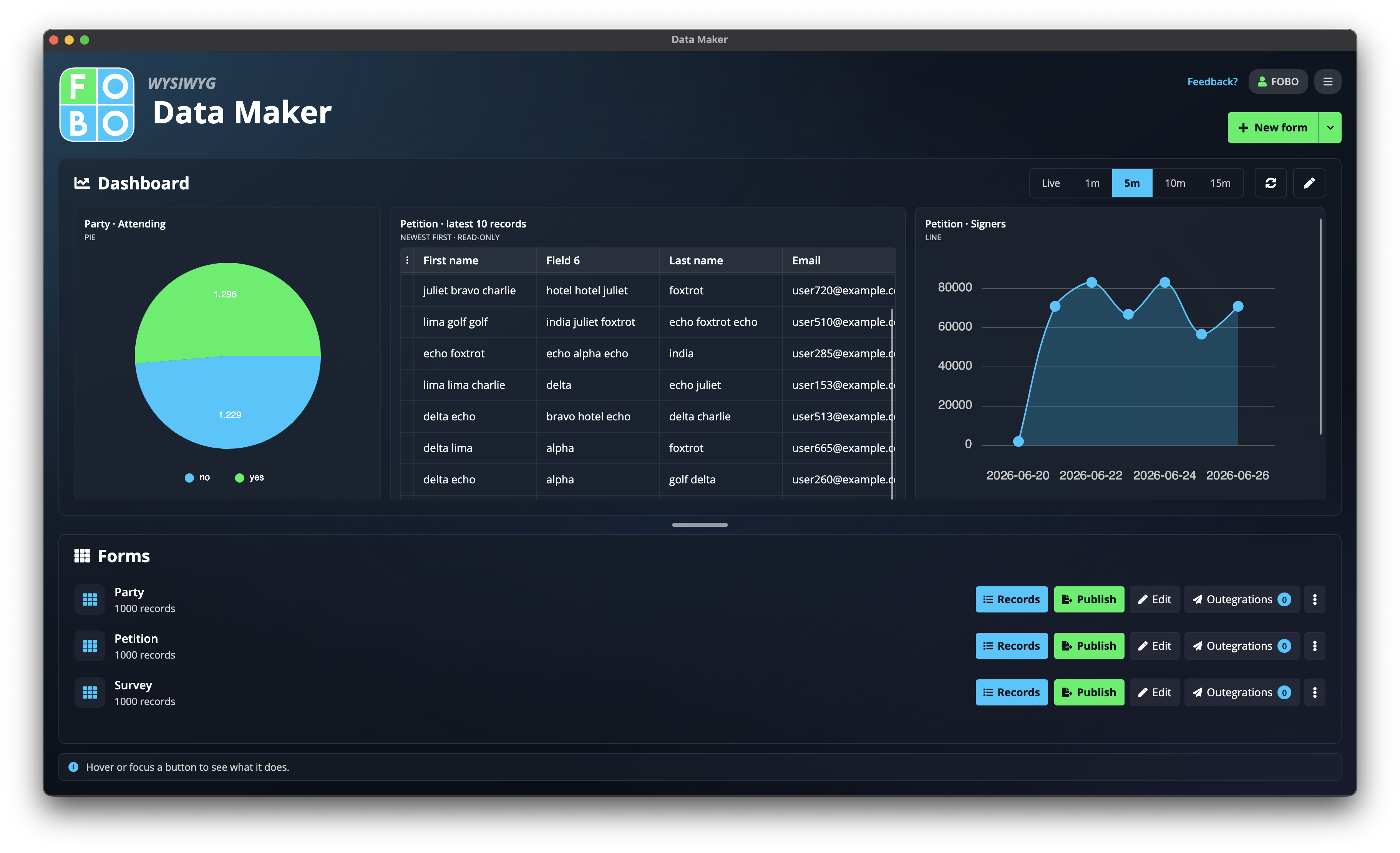Click the edit dashboard pencil icon
Image resolution: width=1400 pixels, height=853 pixels.
click(x=1309, y=183)
